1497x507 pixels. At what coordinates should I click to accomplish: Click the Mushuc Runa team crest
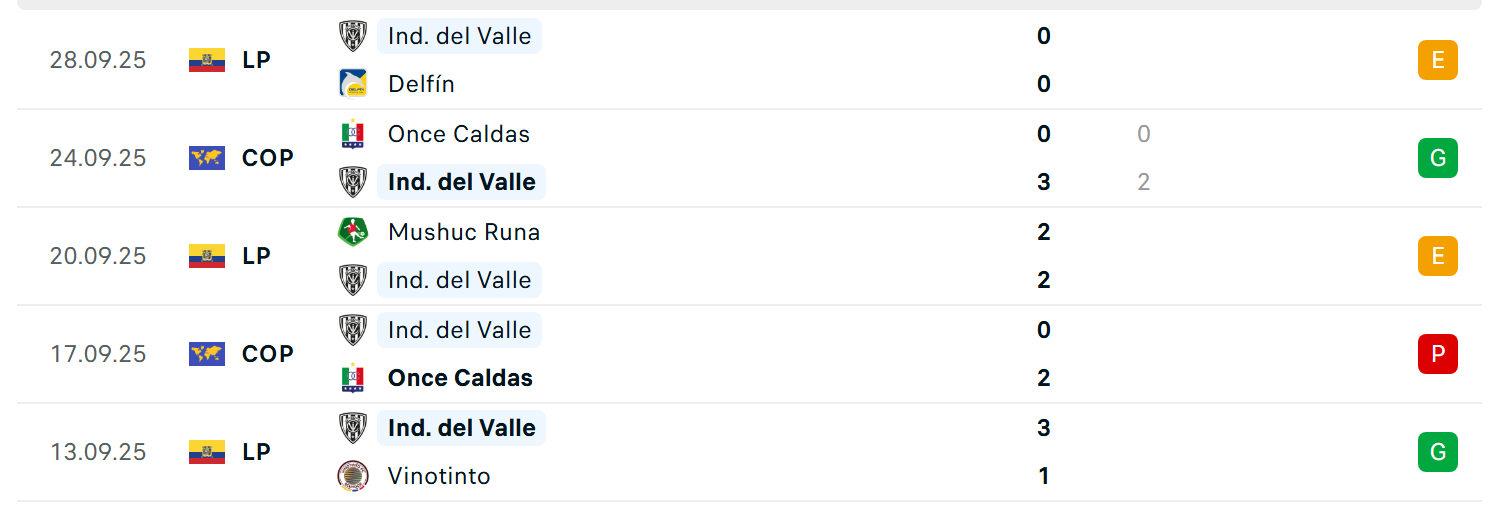pos(353,232)
